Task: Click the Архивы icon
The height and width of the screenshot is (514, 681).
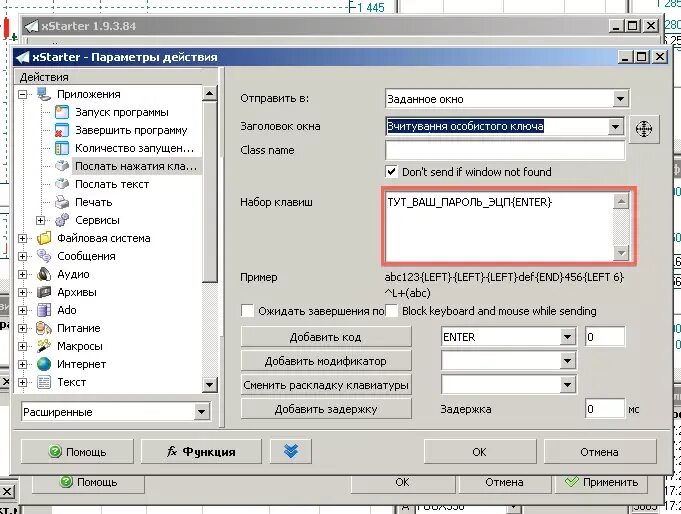Action: (x=44, y=292)
